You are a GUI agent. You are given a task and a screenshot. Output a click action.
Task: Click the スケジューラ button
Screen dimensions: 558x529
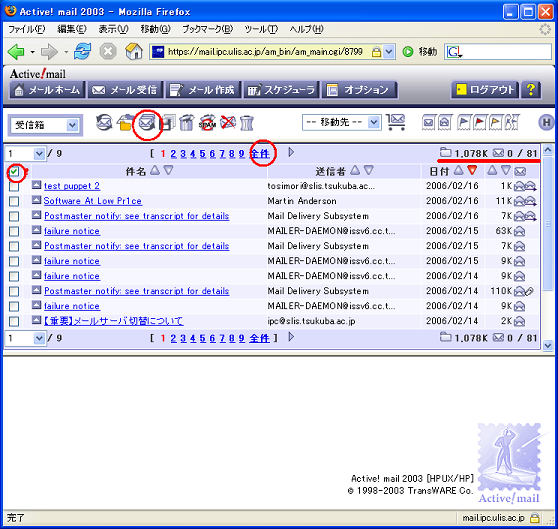click(281, 90)
